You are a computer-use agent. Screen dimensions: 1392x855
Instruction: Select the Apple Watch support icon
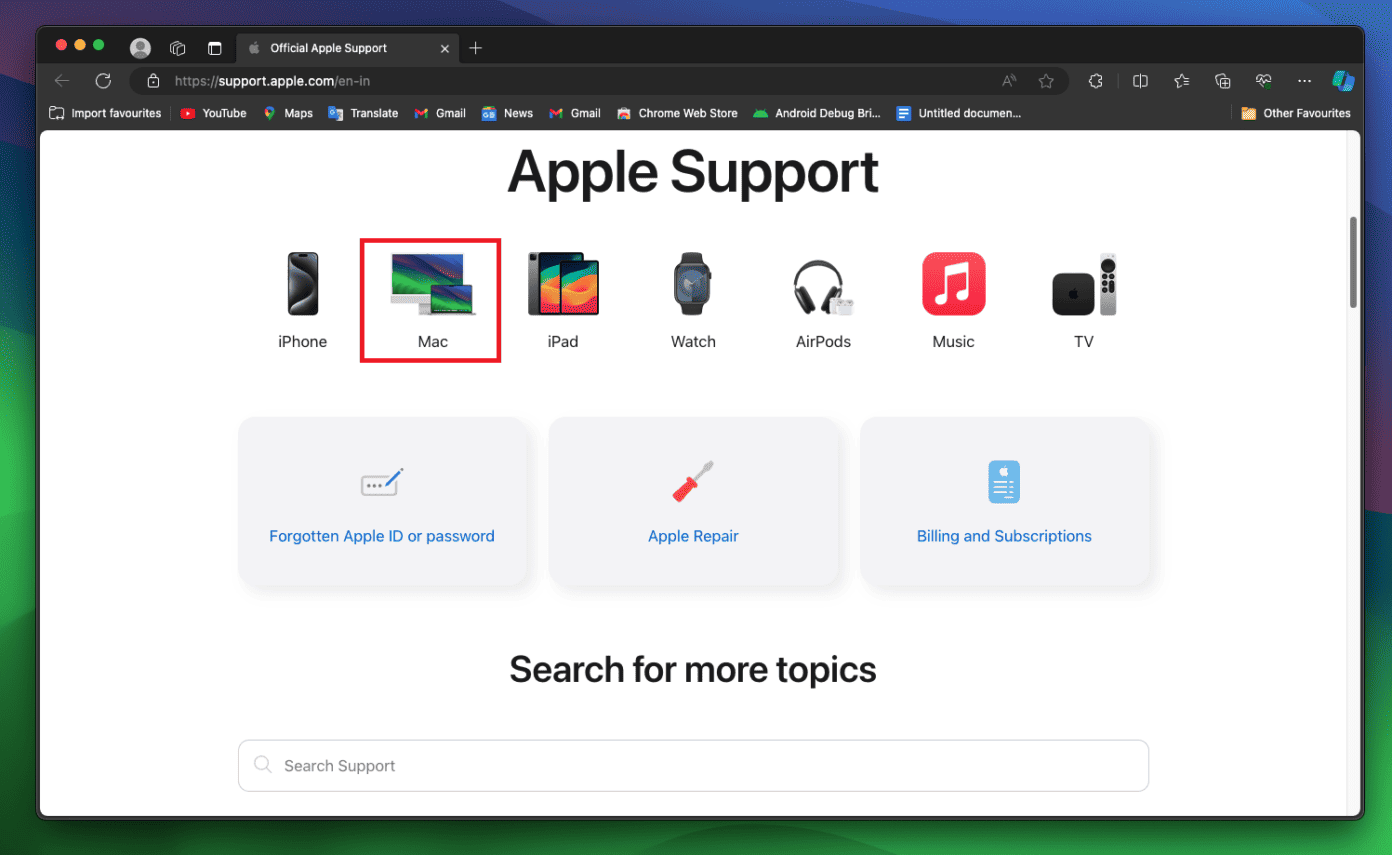[x=693, y=284]
